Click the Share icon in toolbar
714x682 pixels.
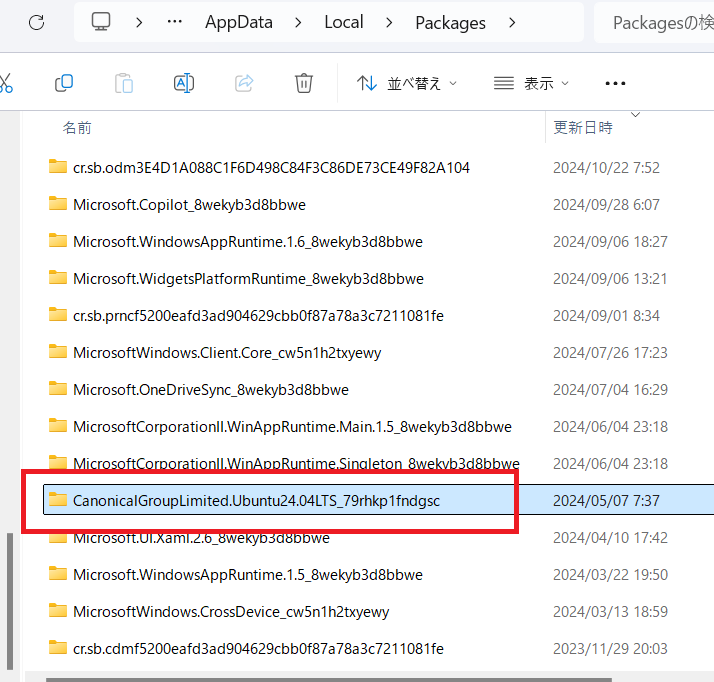(x=244, y=83)
